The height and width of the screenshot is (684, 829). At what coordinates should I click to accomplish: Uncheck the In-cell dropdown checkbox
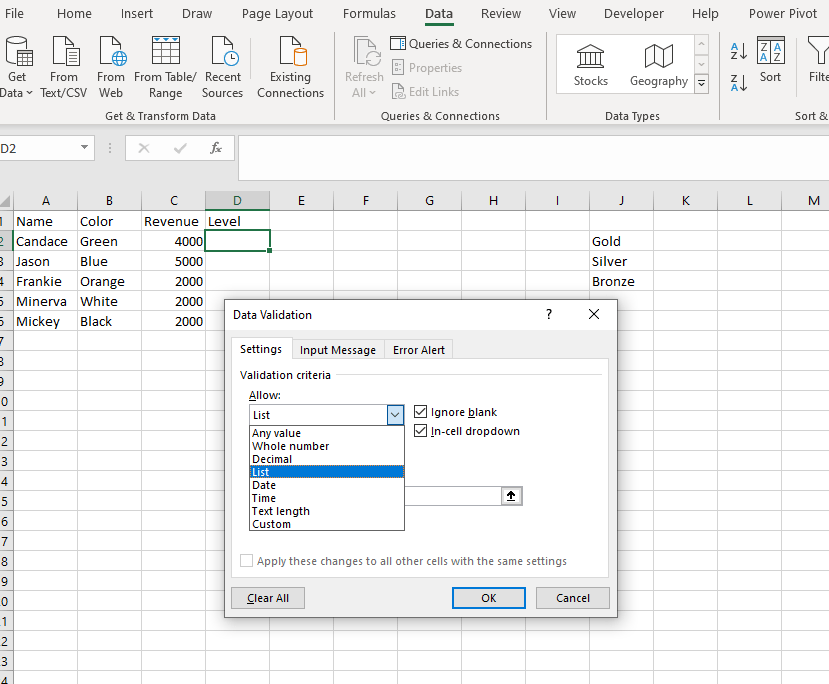[421, 431]
